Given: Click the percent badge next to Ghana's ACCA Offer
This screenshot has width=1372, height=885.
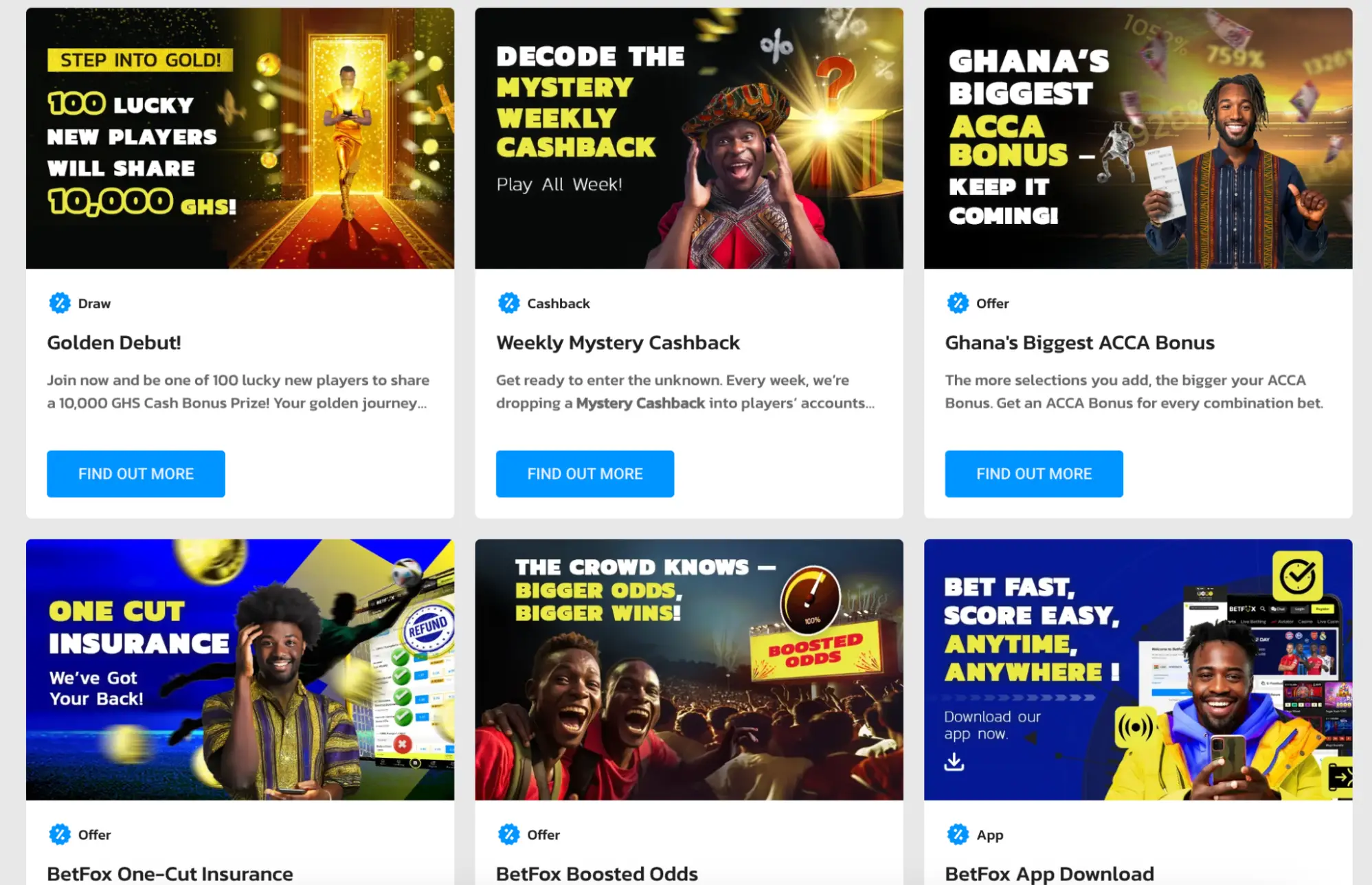Looking at the screenshot, I should point(958,303).
